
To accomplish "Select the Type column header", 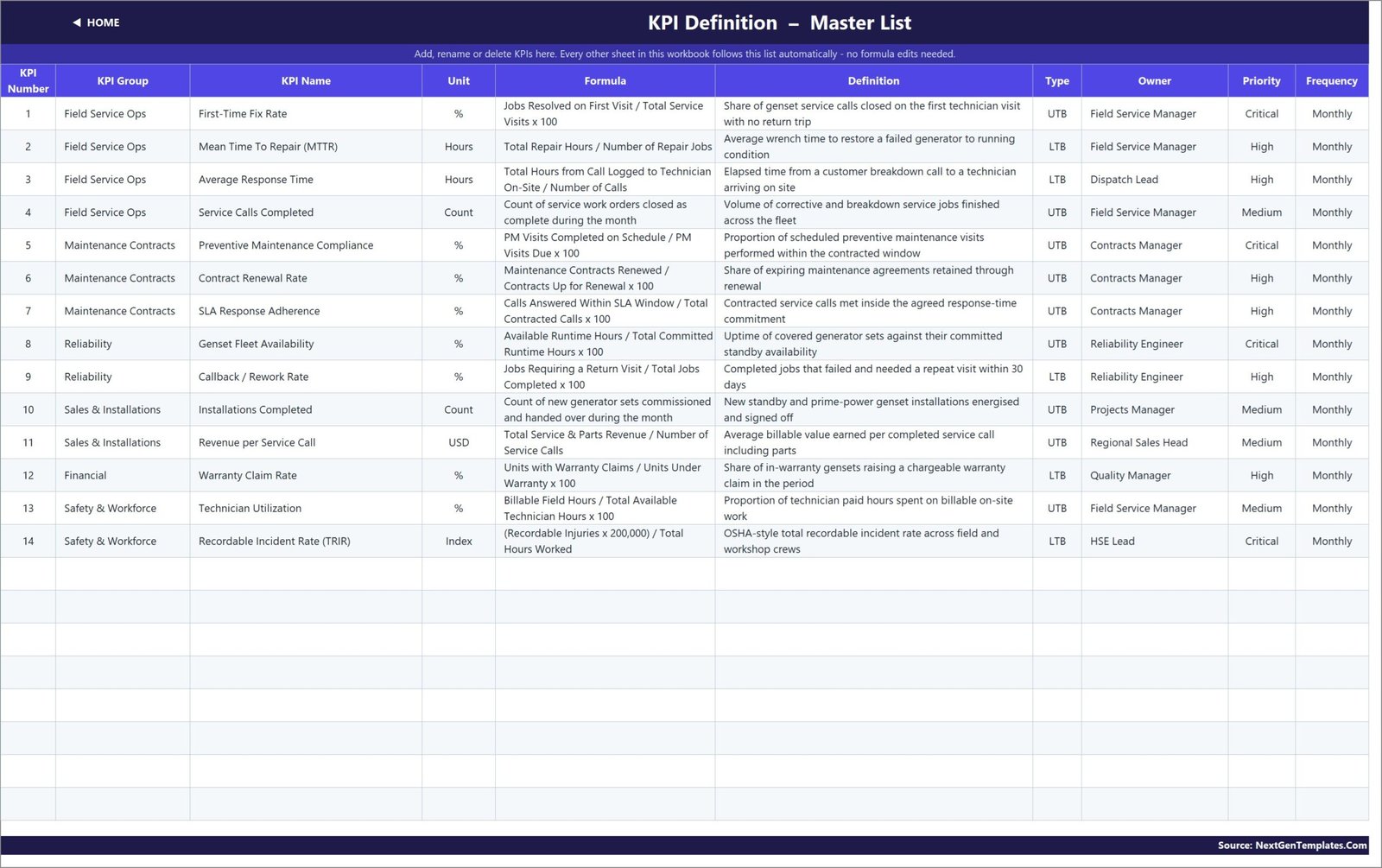I will (1057, 80).
